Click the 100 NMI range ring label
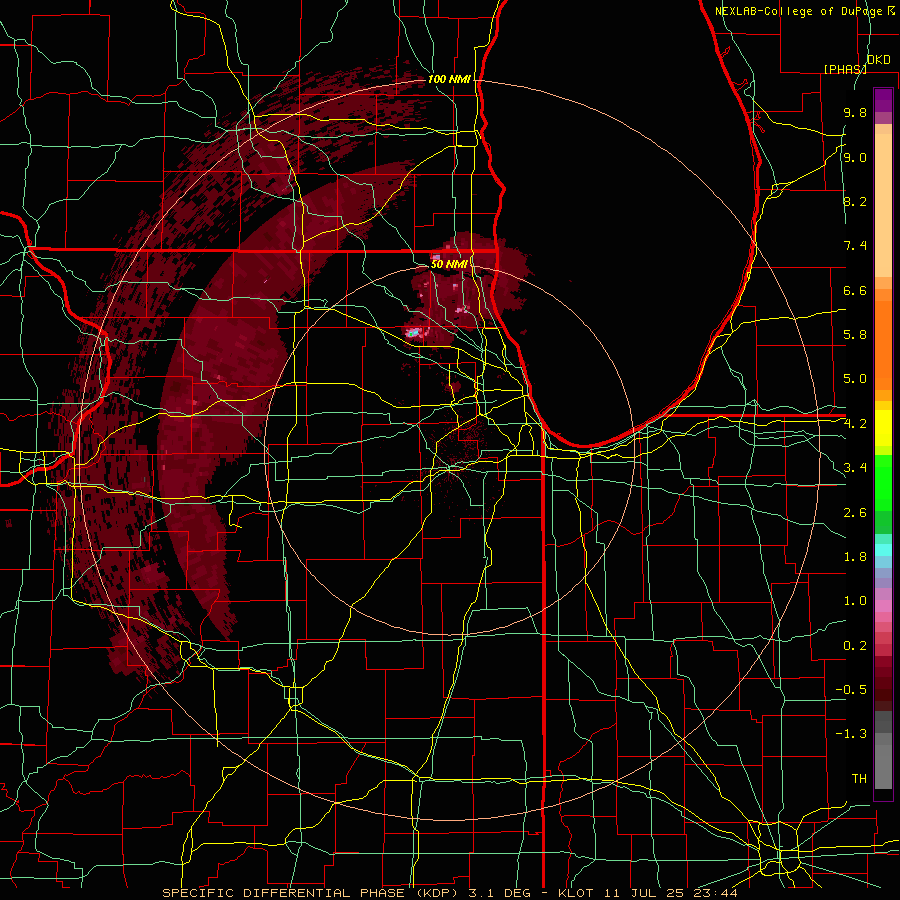The image size is (900, 900). 449,79
